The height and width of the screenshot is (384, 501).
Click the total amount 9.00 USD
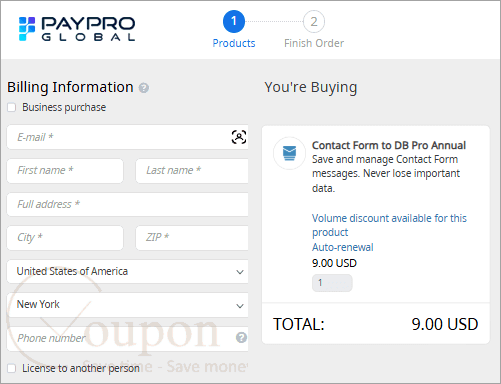(445, 324)
